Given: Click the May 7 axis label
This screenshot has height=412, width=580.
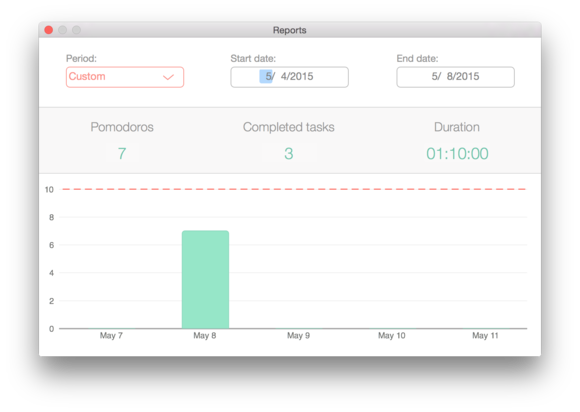Looking at the screenshot, I should pyautogui.click(x=111, y=335).
